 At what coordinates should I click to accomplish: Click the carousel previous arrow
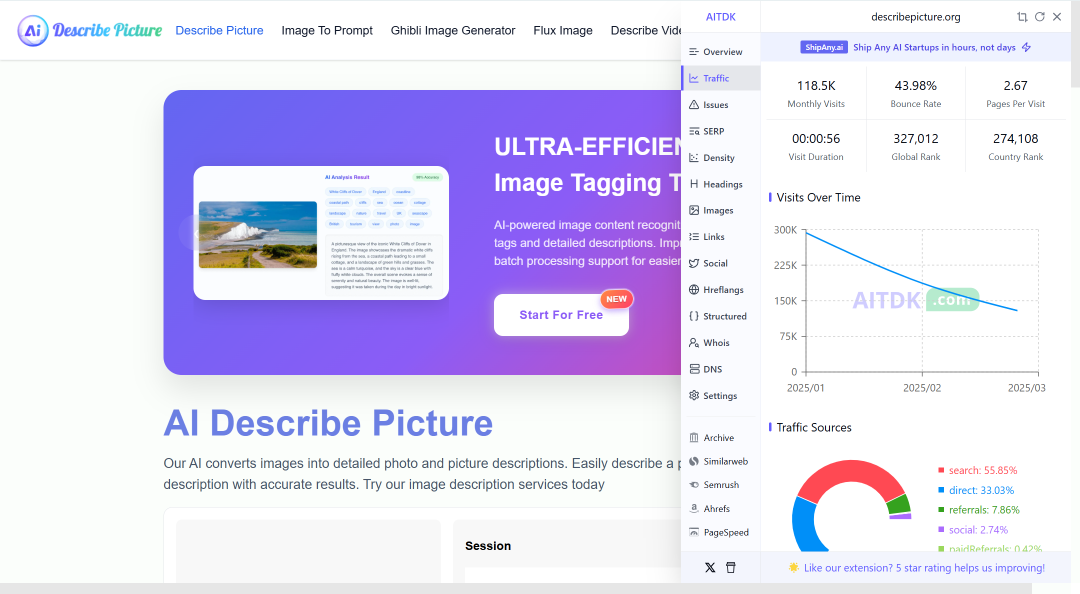[x=196, y=233]
